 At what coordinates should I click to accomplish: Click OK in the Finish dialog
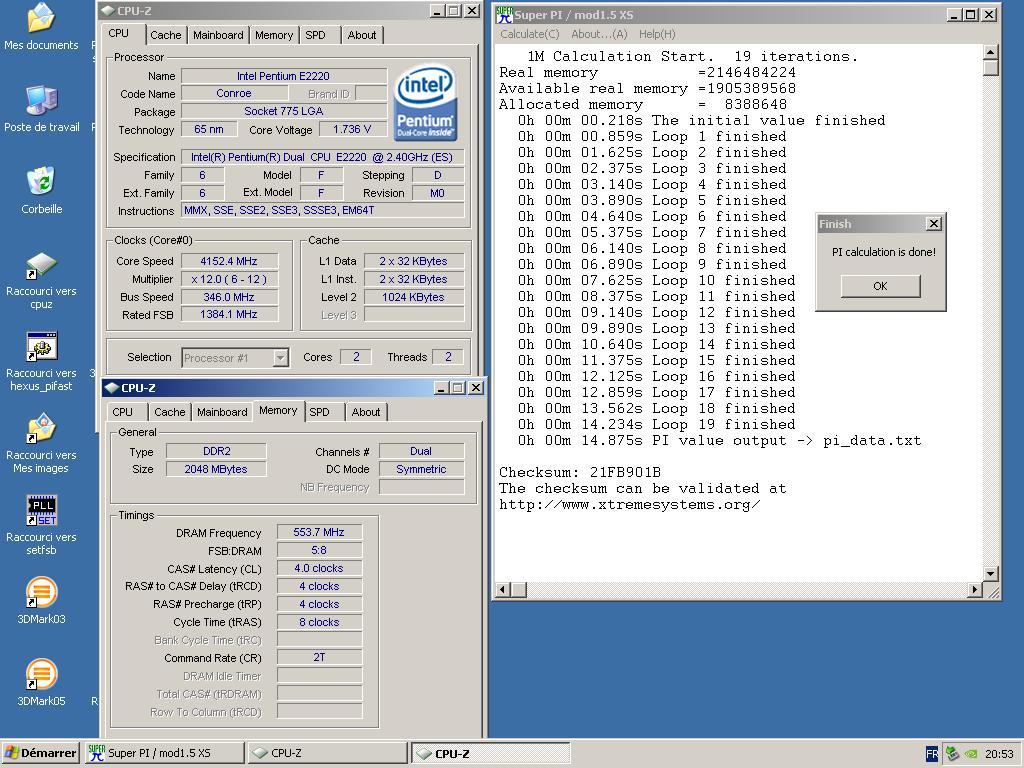tap(880, 286)
